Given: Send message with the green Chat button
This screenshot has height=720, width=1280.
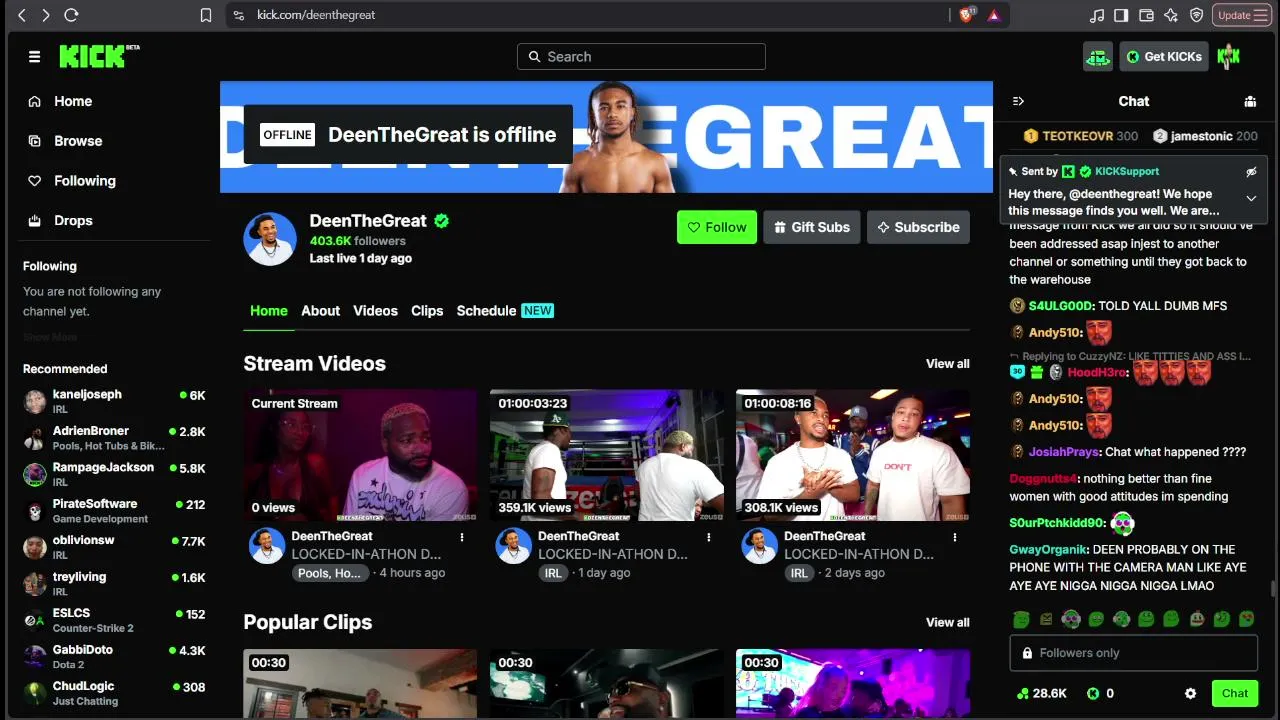Looking at the screenshot, I should tap(1235, 693).
